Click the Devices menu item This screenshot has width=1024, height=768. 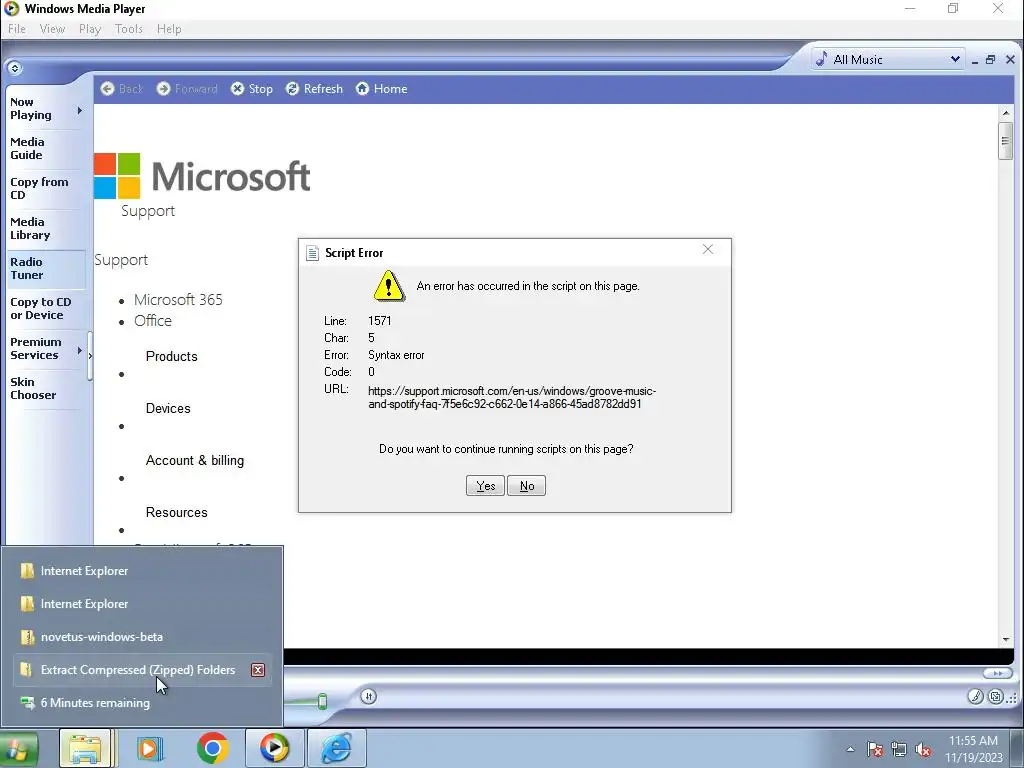pos(168,409)
